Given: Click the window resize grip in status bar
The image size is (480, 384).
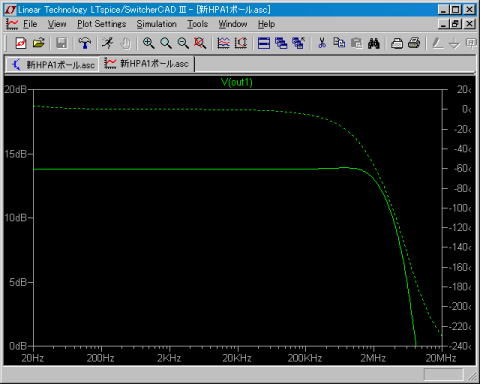Looking at the screenshot, I should [x=472, y=376].
